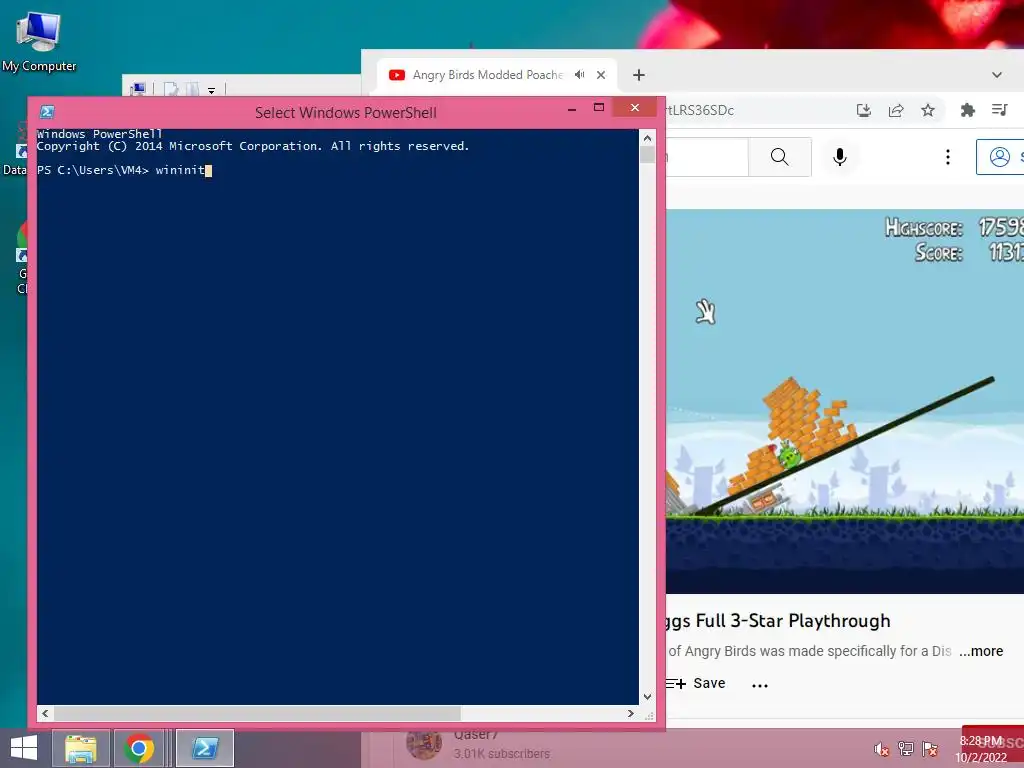Viewport: 1024px width, 768px height.
Task: Open the channel avatar of Qaser7
Action: pos(424,745)
